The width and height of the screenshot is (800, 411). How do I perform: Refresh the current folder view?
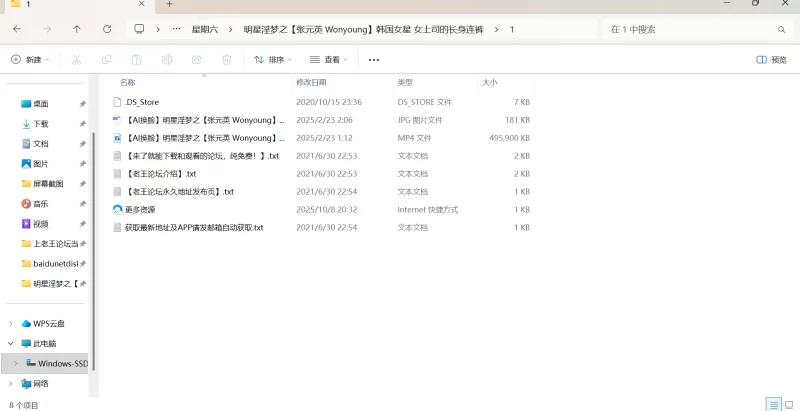[x=106, y=29]
